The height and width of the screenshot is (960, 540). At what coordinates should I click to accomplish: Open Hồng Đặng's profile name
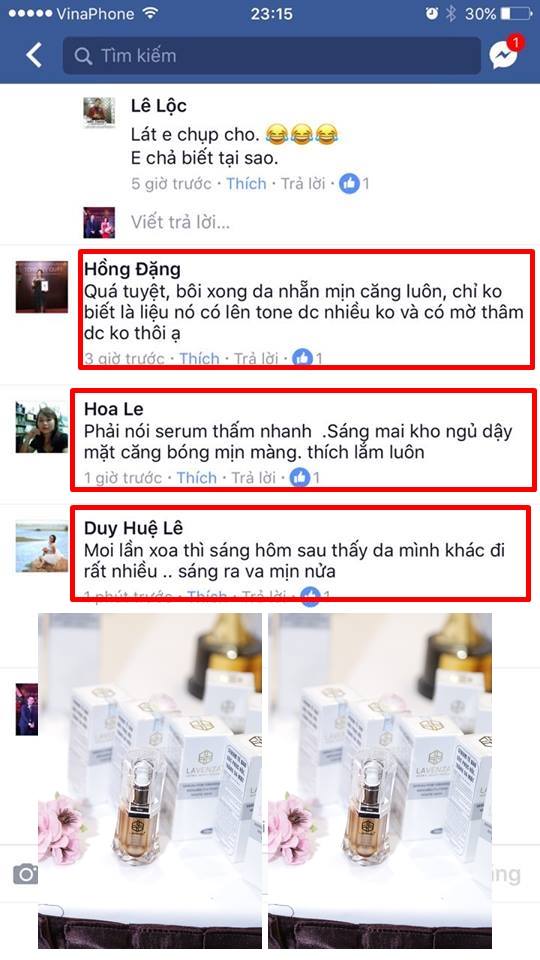[132, 269]
